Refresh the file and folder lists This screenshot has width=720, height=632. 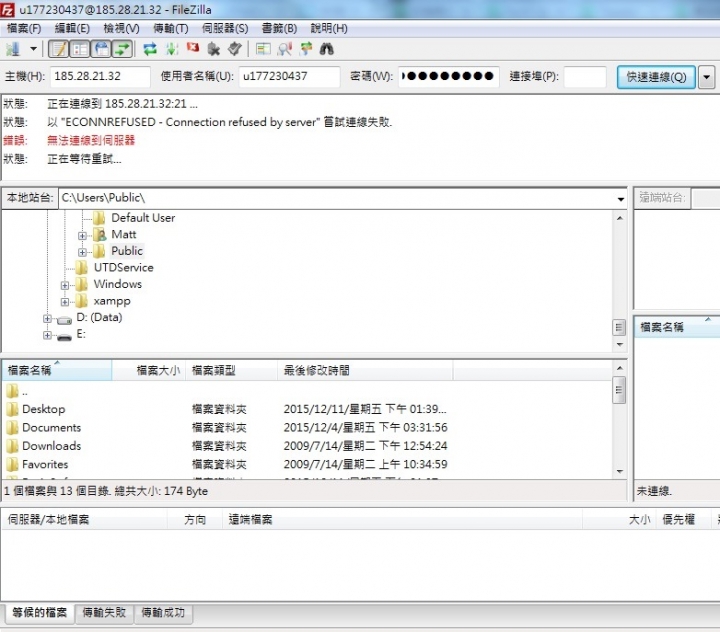tap(150, 49)
